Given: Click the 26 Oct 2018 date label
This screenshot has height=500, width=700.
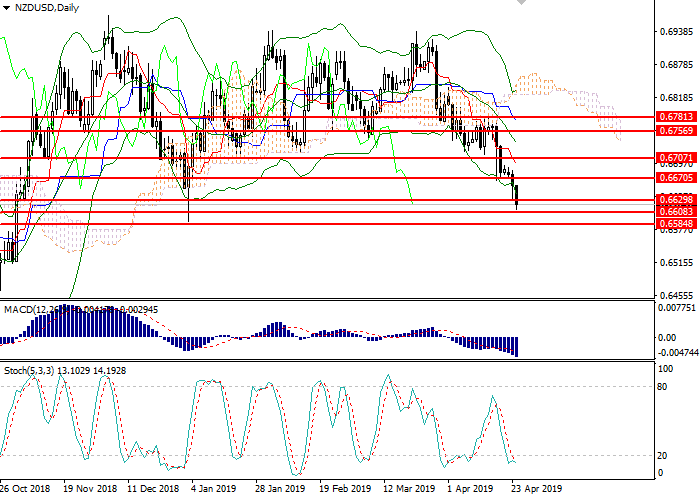Looking at the screenshot, I should tap(24, 490).
